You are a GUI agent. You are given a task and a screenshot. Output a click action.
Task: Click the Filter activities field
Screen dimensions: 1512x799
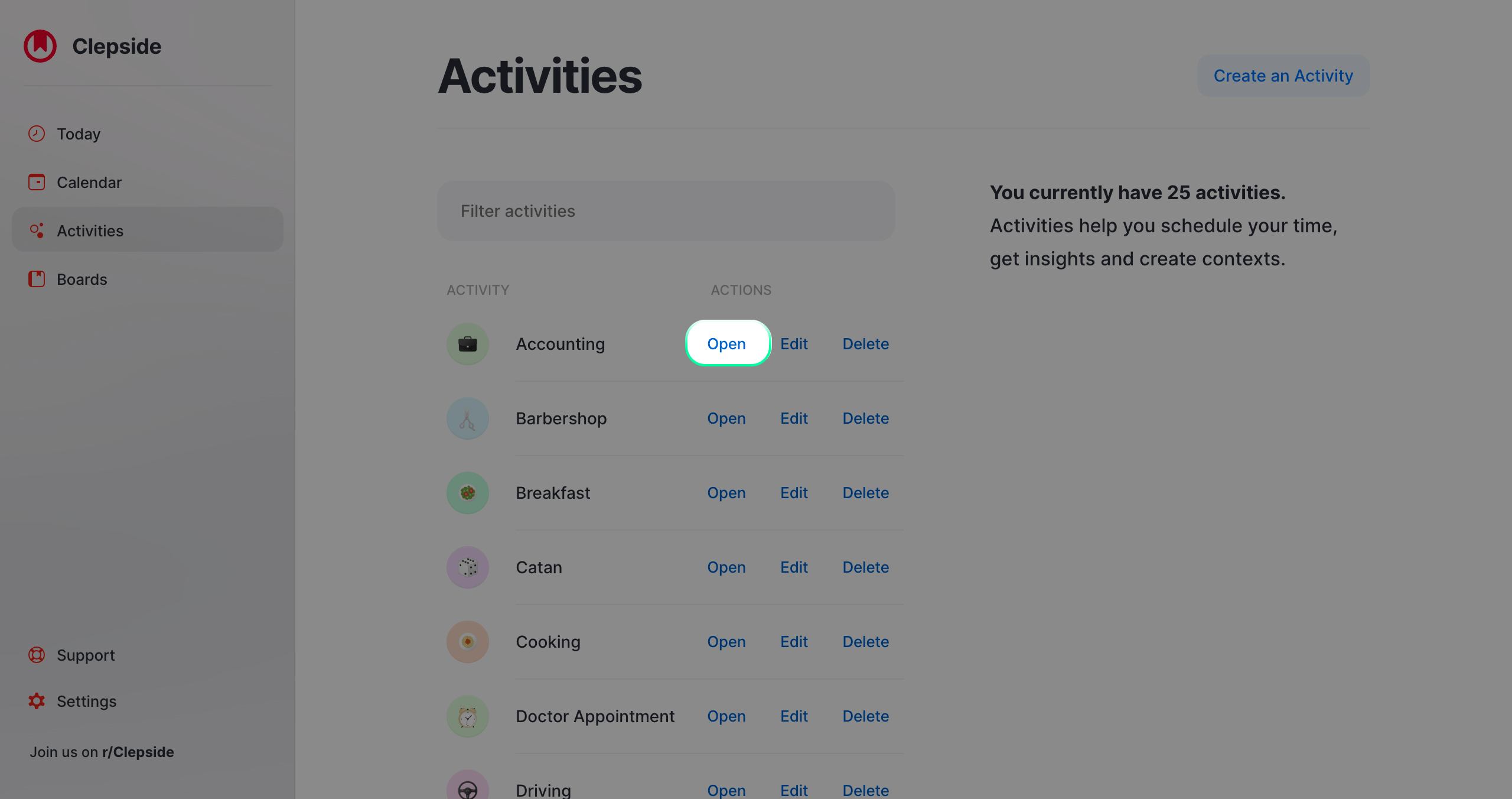[x=666, y=210]
